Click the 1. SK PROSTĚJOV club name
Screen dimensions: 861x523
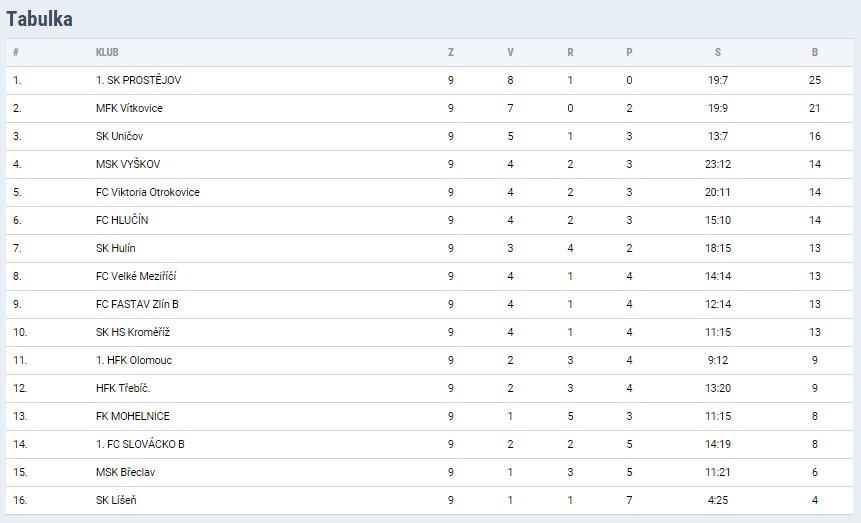pyautogui.click(x=138, y=80)
